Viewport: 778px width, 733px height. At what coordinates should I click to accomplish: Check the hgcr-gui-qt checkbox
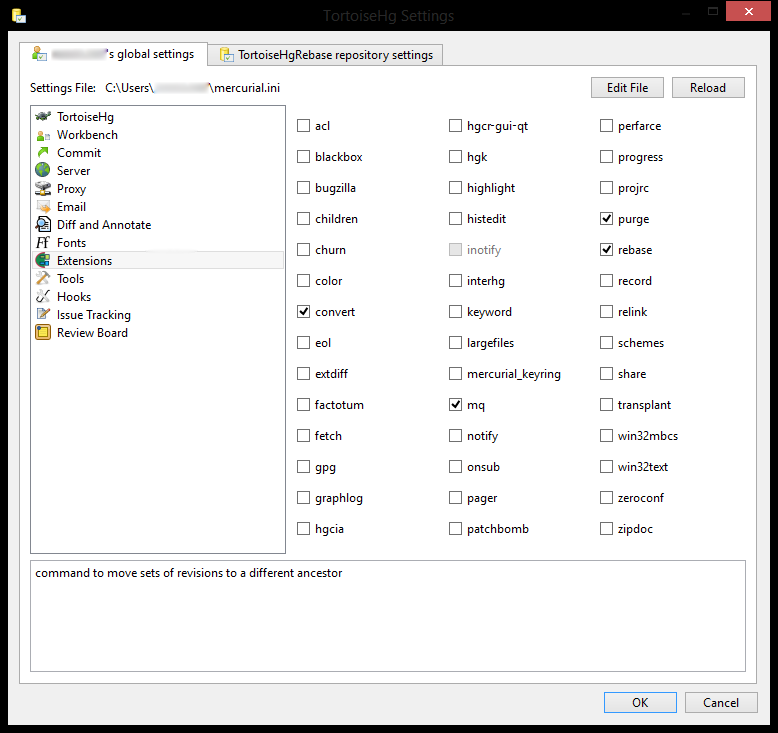coord(455,126)
